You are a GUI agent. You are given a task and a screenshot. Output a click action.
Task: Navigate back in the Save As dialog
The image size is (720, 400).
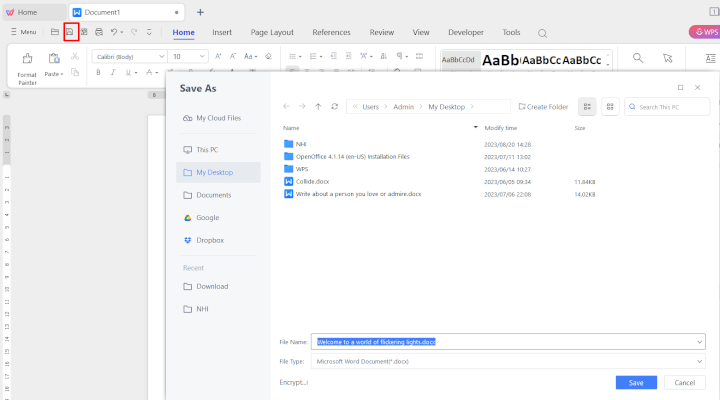pyautogui.click(x=287, y=106)
